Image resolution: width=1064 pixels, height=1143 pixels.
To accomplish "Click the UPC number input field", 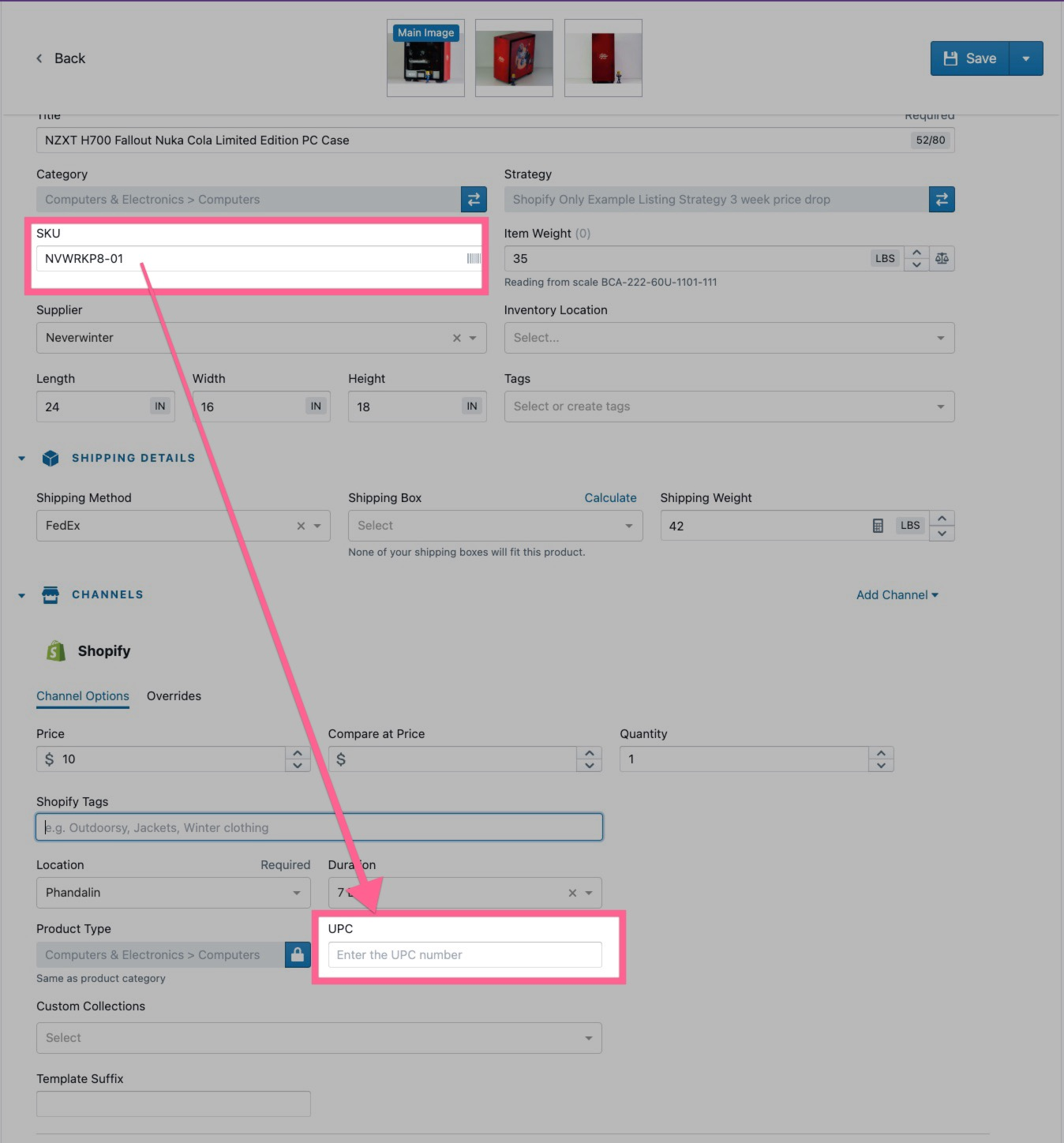I will coord(465,954).
